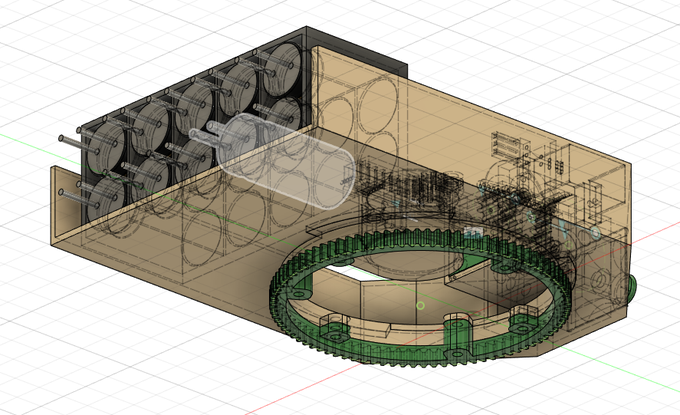The width and height of the screenshot is (680, 415).
Task: Select the top-left protruding metal rod end
Action: (x=62, y=139)
